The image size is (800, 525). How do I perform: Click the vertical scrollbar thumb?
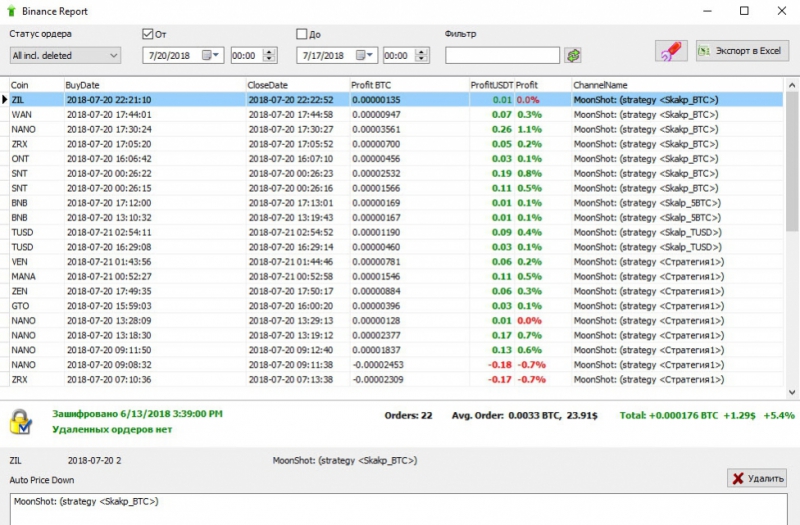tap(792, 162)
